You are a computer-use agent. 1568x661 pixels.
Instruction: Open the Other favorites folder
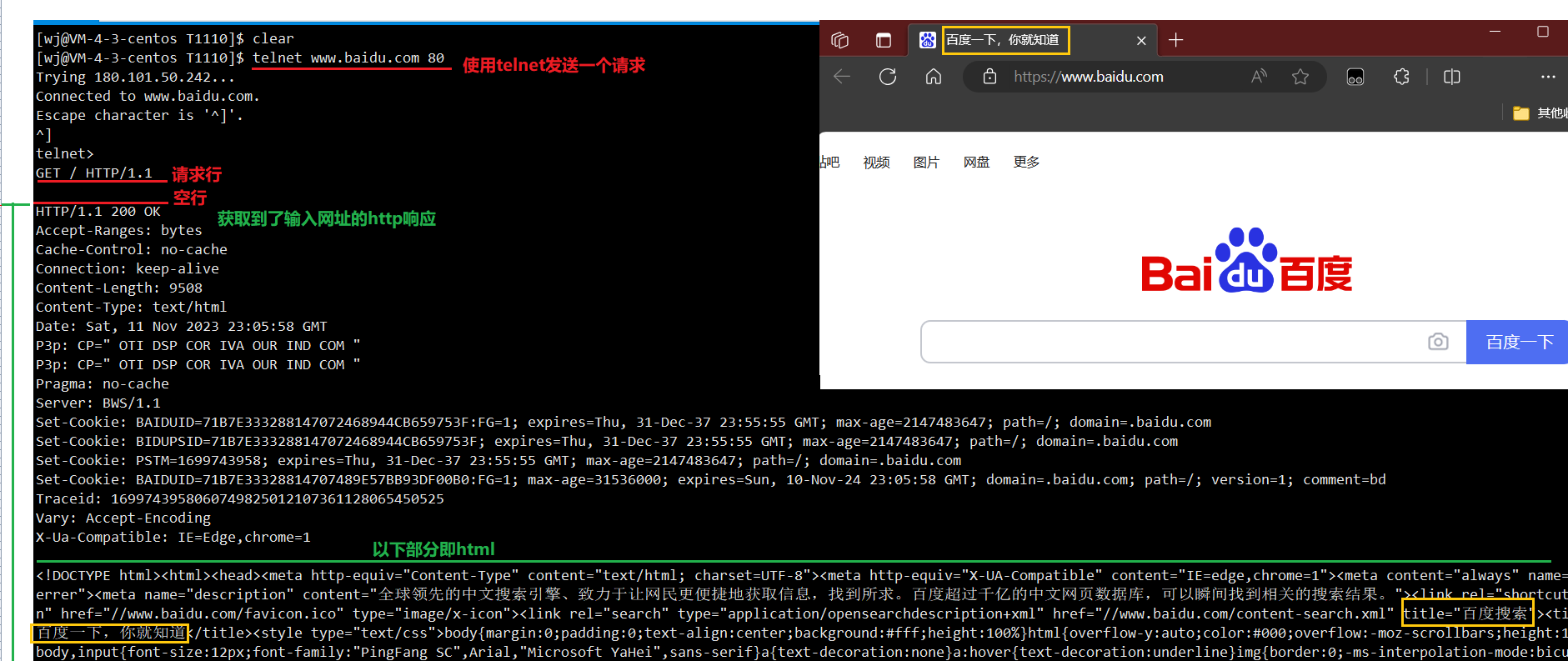[1540, 113]
